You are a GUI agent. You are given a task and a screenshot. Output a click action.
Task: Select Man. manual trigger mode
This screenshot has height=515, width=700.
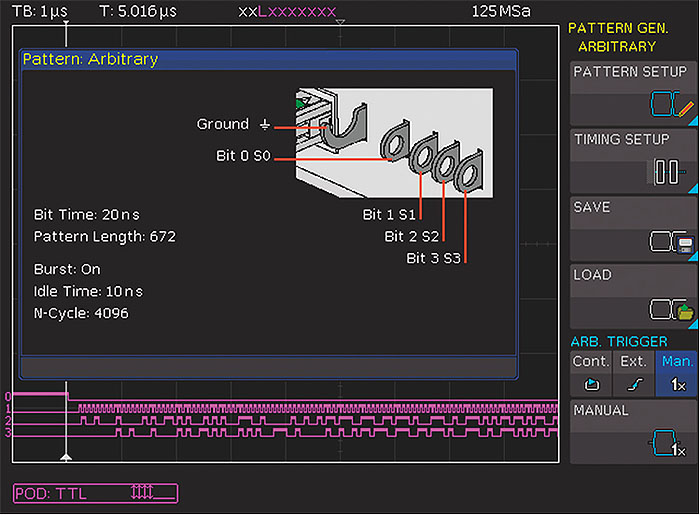click(676, 372)
